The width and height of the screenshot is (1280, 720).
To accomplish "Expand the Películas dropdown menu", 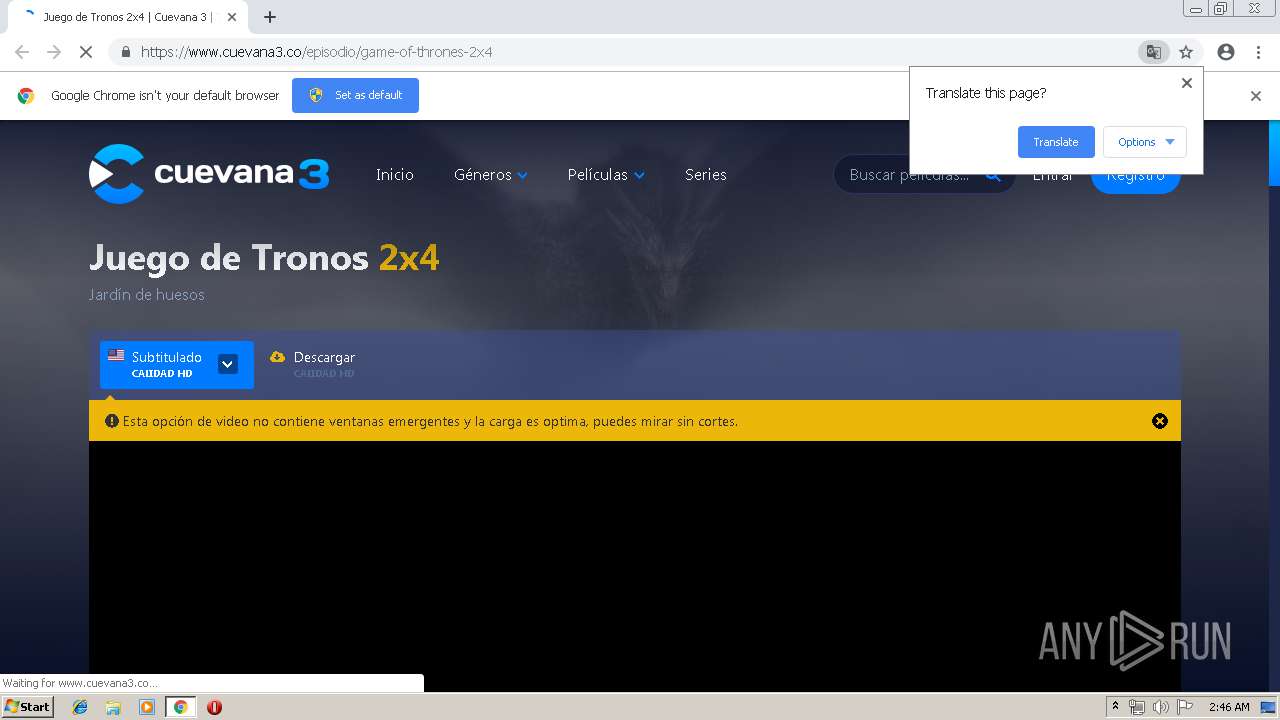I will point(606,174).
